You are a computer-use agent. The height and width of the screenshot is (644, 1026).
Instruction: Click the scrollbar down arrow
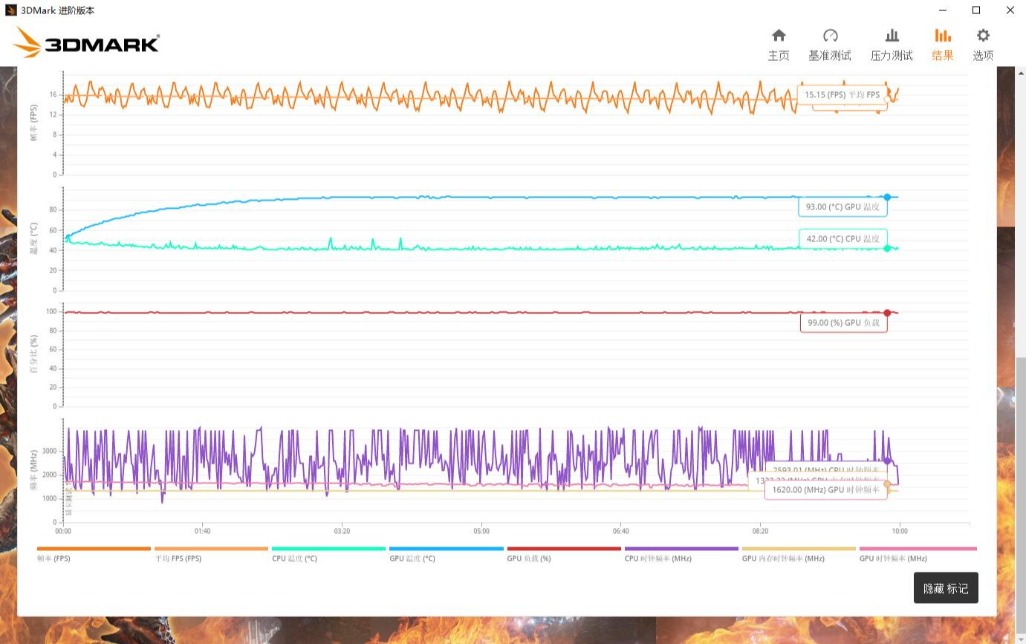tap(1021, 639)
